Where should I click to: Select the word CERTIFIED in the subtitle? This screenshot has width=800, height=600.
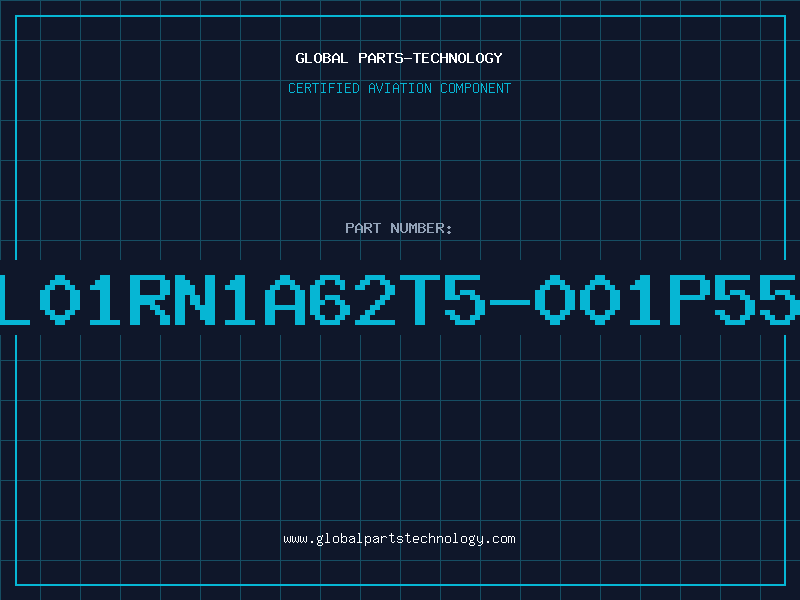(324, 88)
